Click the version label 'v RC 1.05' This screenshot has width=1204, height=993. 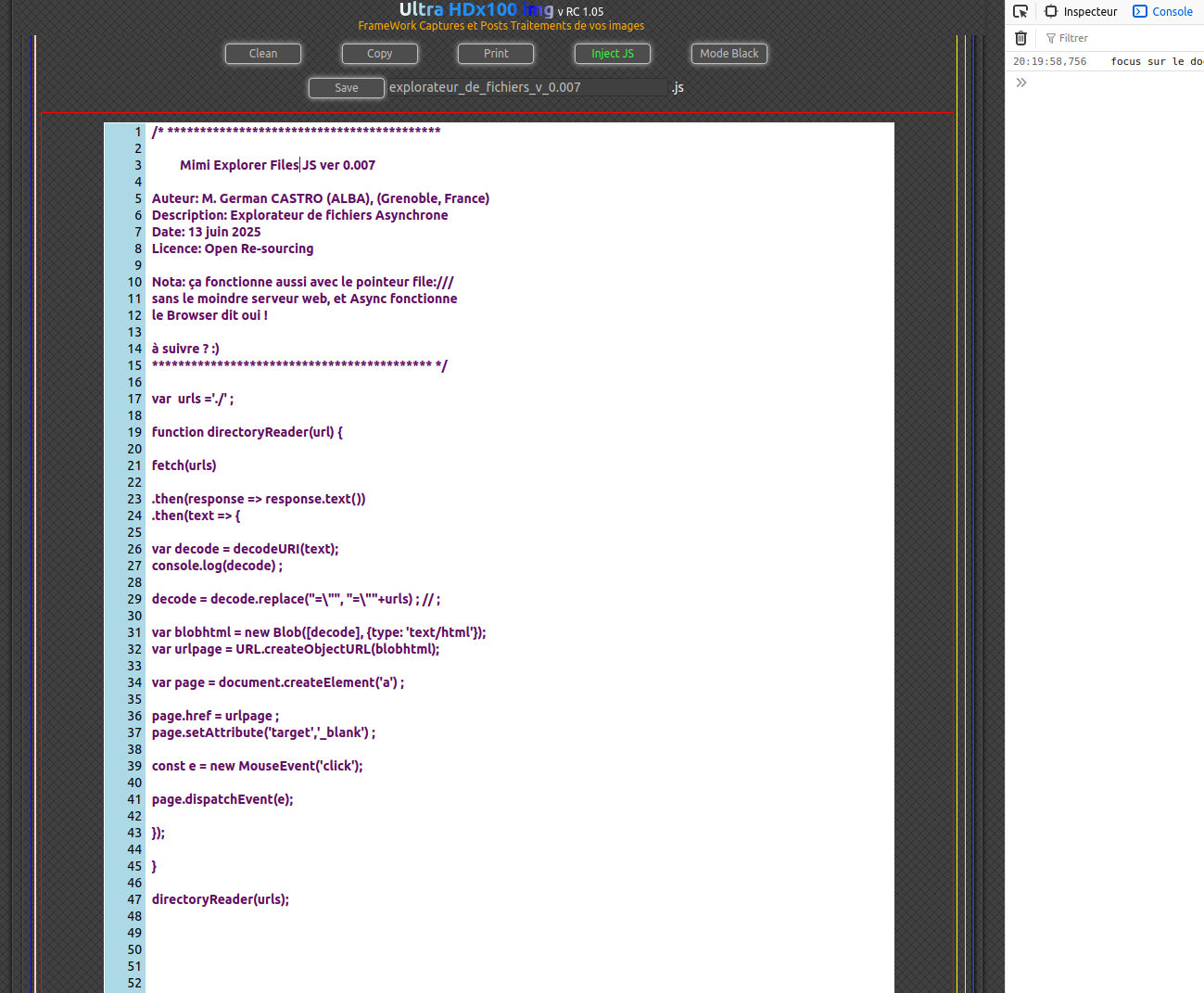pyautogui.click(x=580, y=12)
